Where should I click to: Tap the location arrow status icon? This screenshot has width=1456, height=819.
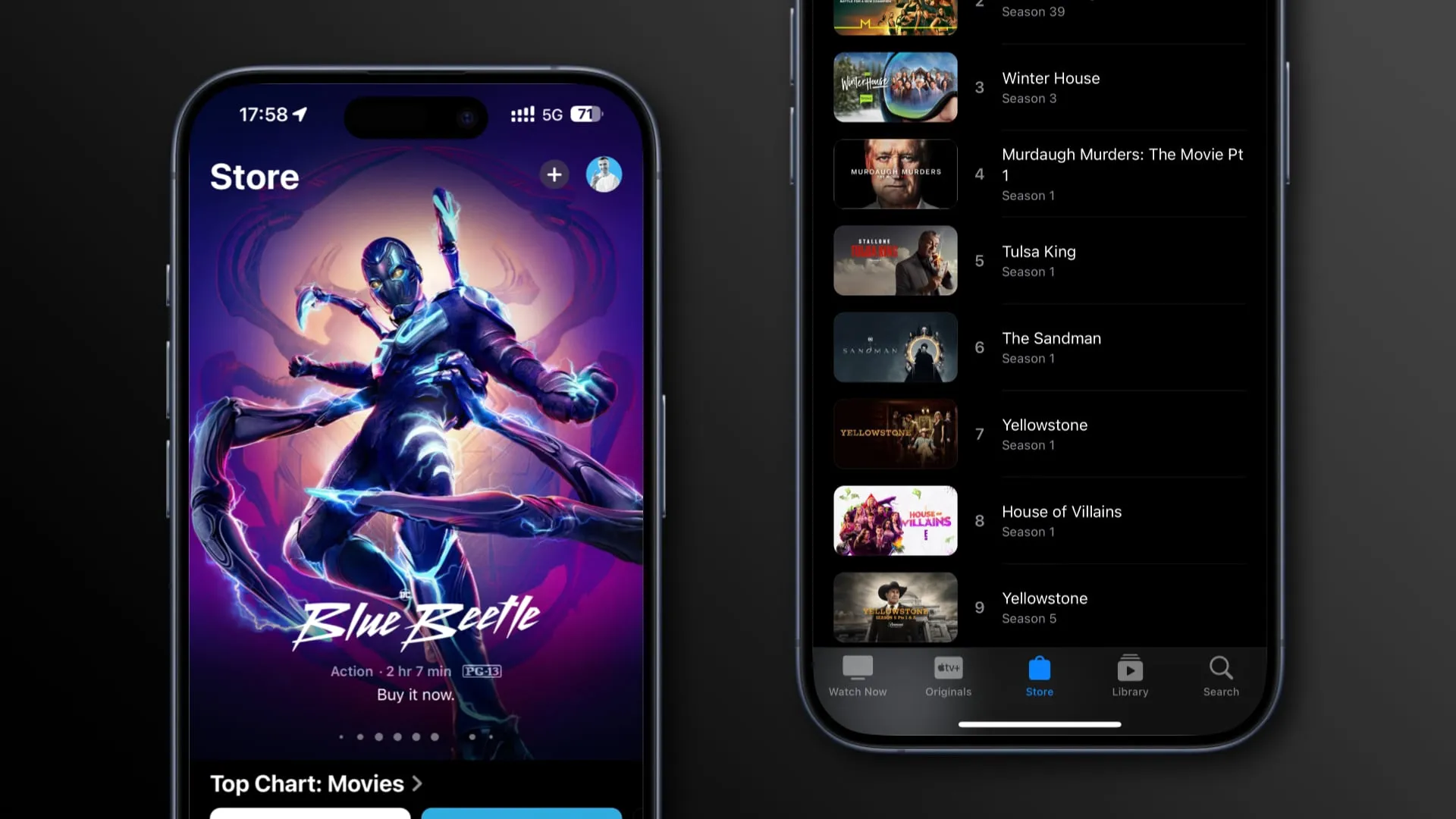(x=301, y=113)
